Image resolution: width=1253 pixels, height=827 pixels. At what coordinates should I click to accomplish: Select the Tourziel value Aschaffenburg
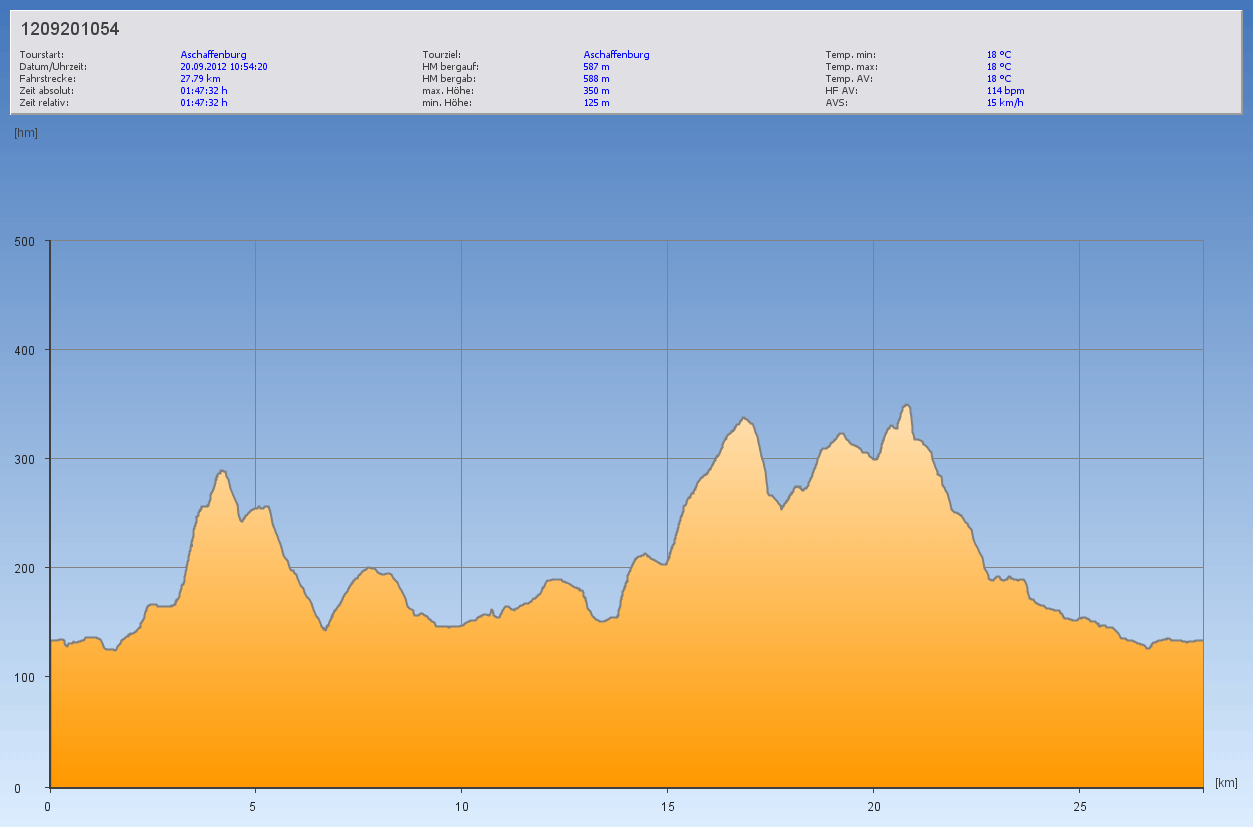point(616,54)
